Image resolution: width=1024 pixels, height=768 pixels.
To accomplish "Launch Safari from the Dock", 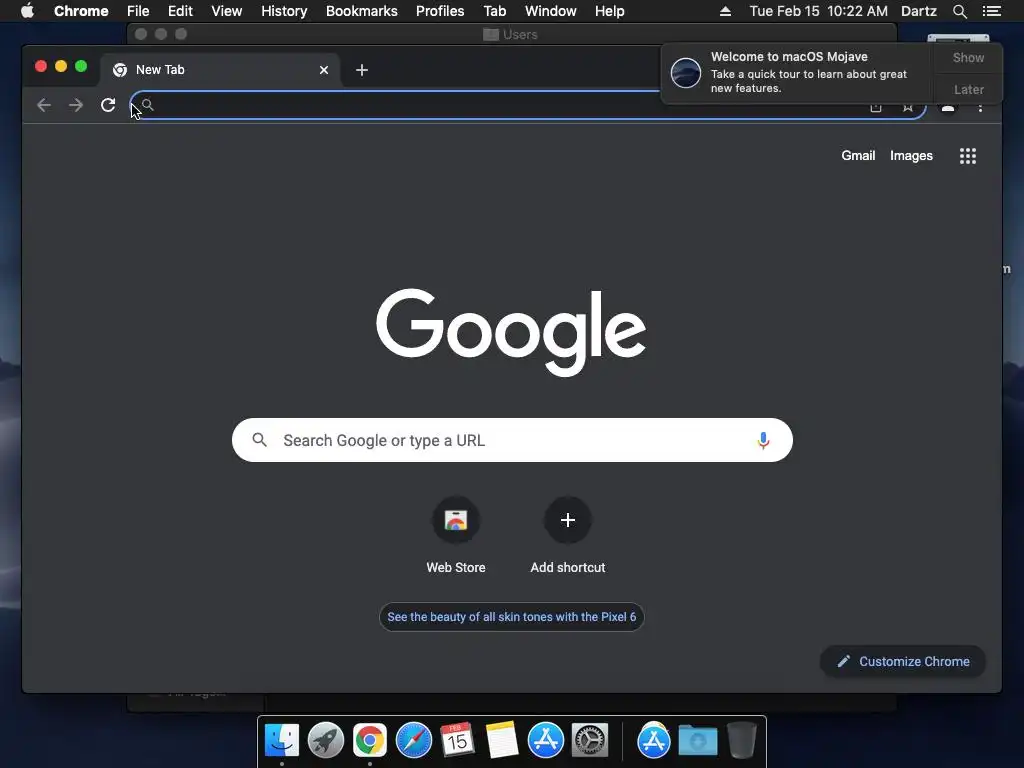I will click(413, 740).
